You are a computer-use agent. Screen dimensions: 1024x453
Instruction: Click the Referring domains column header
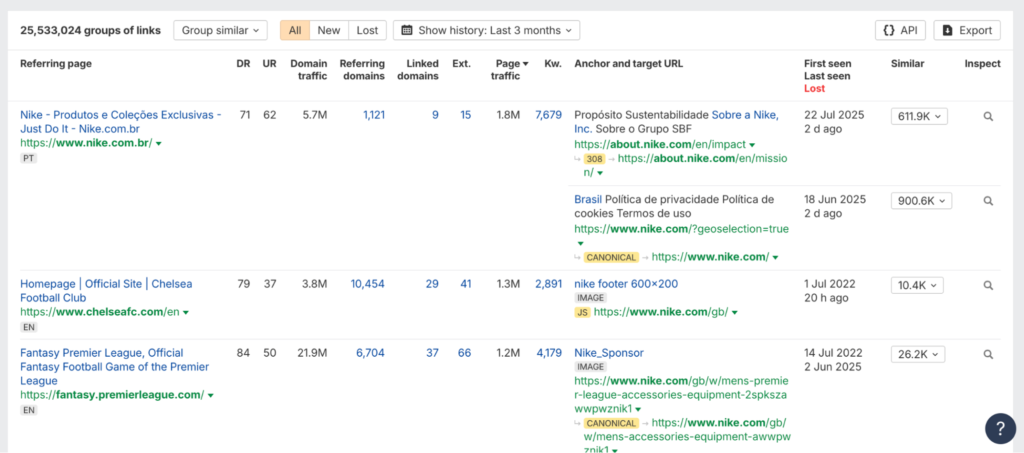click(362, 70)
